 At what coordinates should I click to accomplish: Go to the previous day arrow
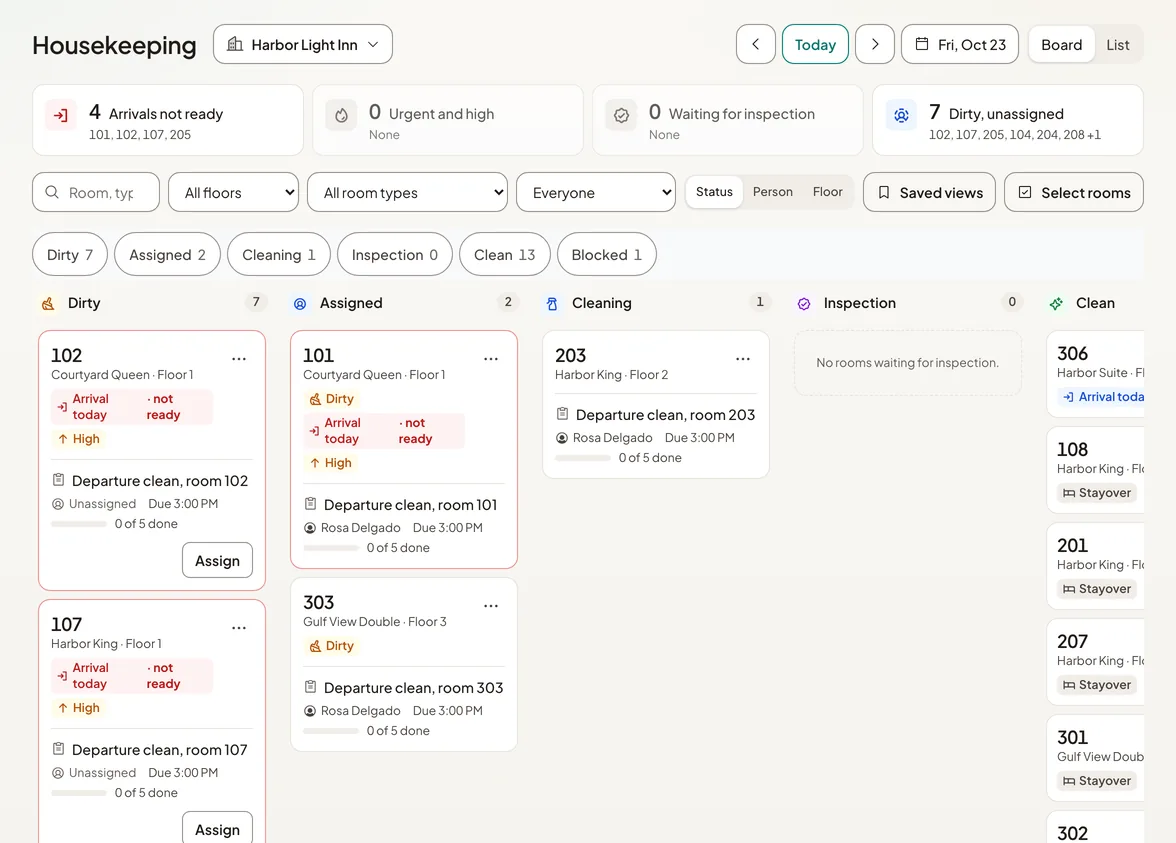click(755, 44)
